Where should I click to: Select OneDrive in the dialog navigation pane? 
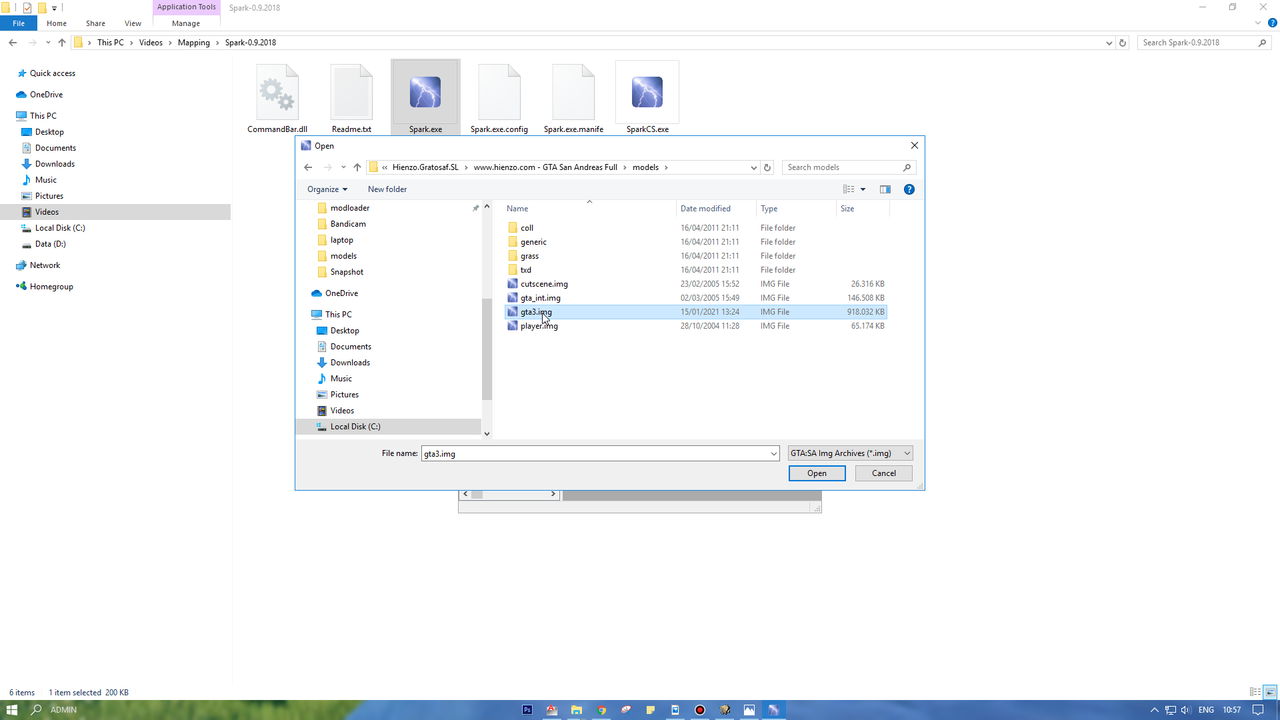[341, 293]
